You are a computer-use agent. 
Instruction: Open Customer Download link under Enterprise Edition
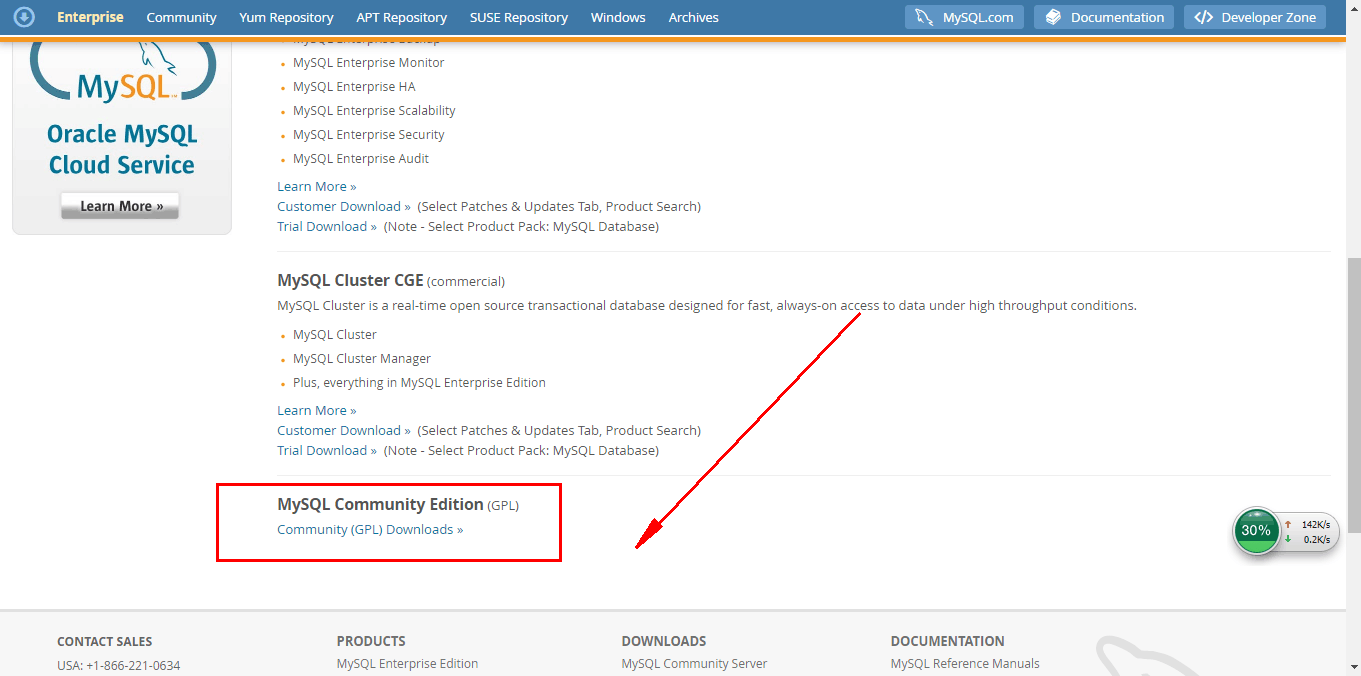click(x=344, y=206)
